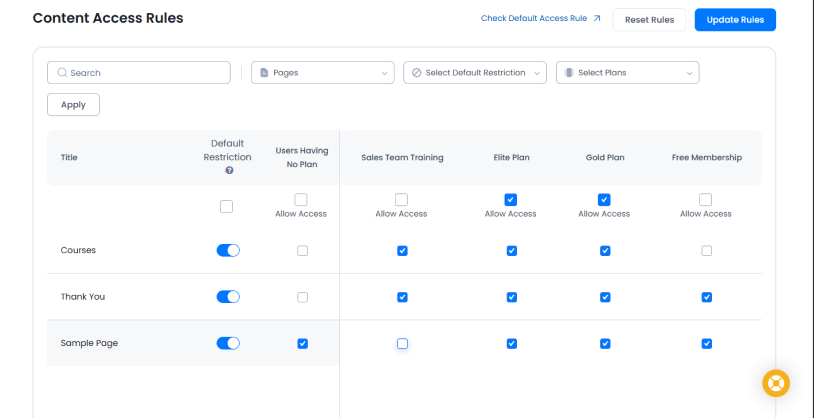
Task: Click the plans icon in Select Plans dropdown
Action: click(569, 73)
